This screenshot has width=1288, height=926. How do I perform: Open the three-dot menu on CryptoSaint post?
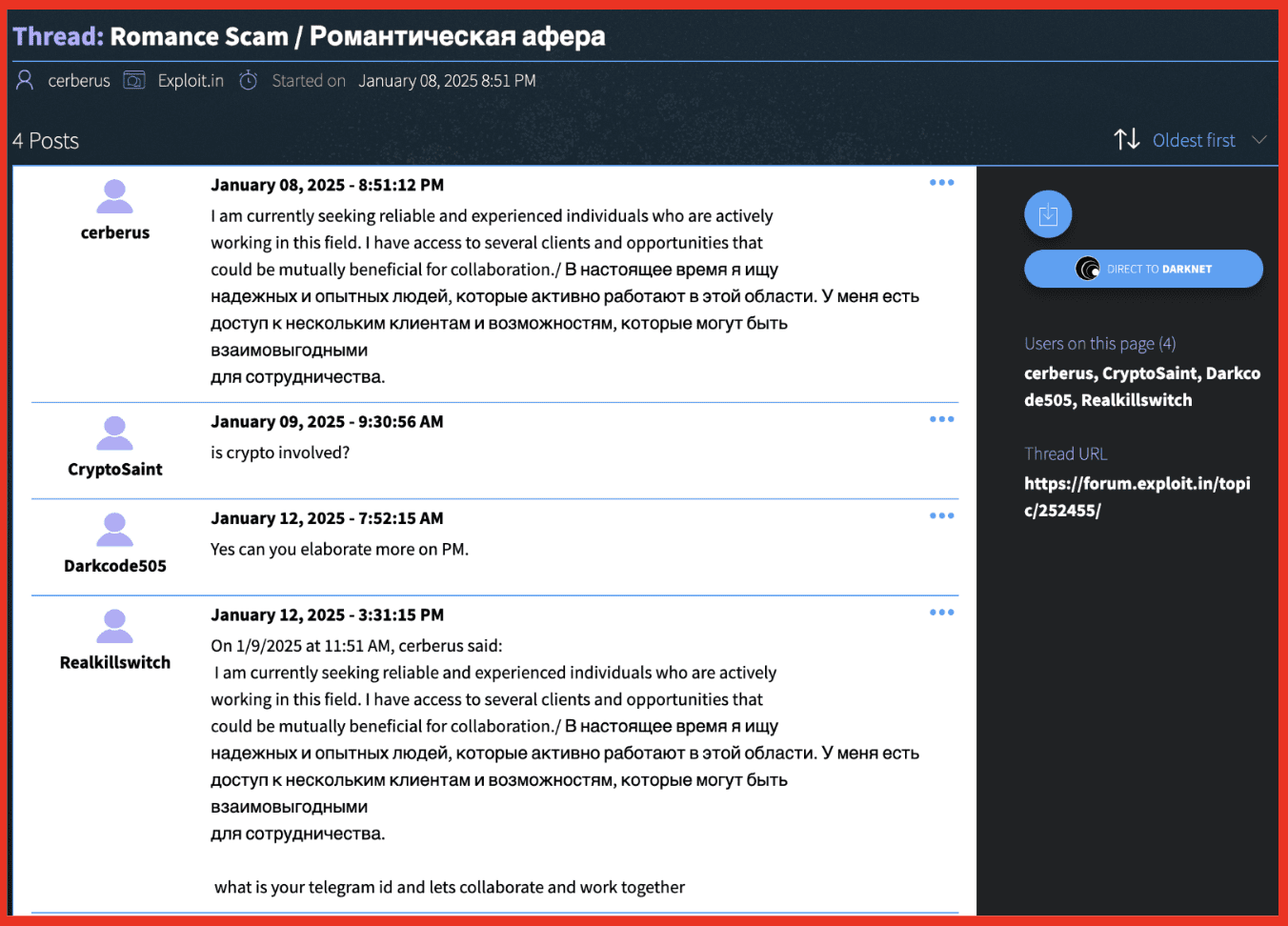[941, 419]
